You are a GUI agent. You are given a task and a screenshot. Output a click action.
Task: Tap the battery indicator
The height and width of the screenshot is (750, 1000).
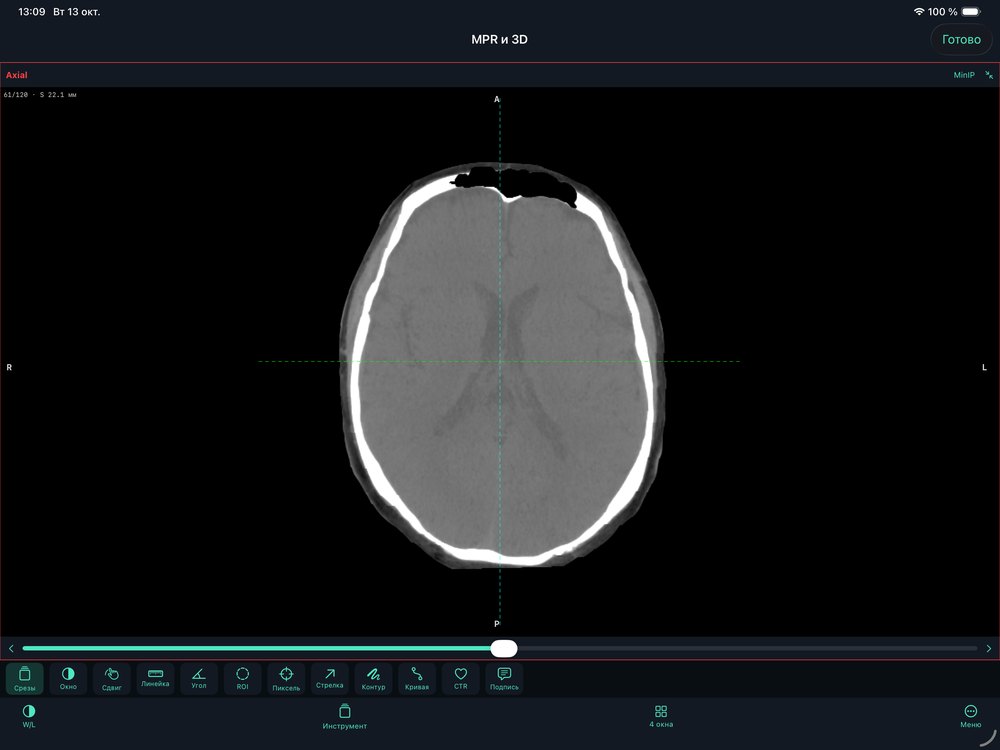click(971, 11)
